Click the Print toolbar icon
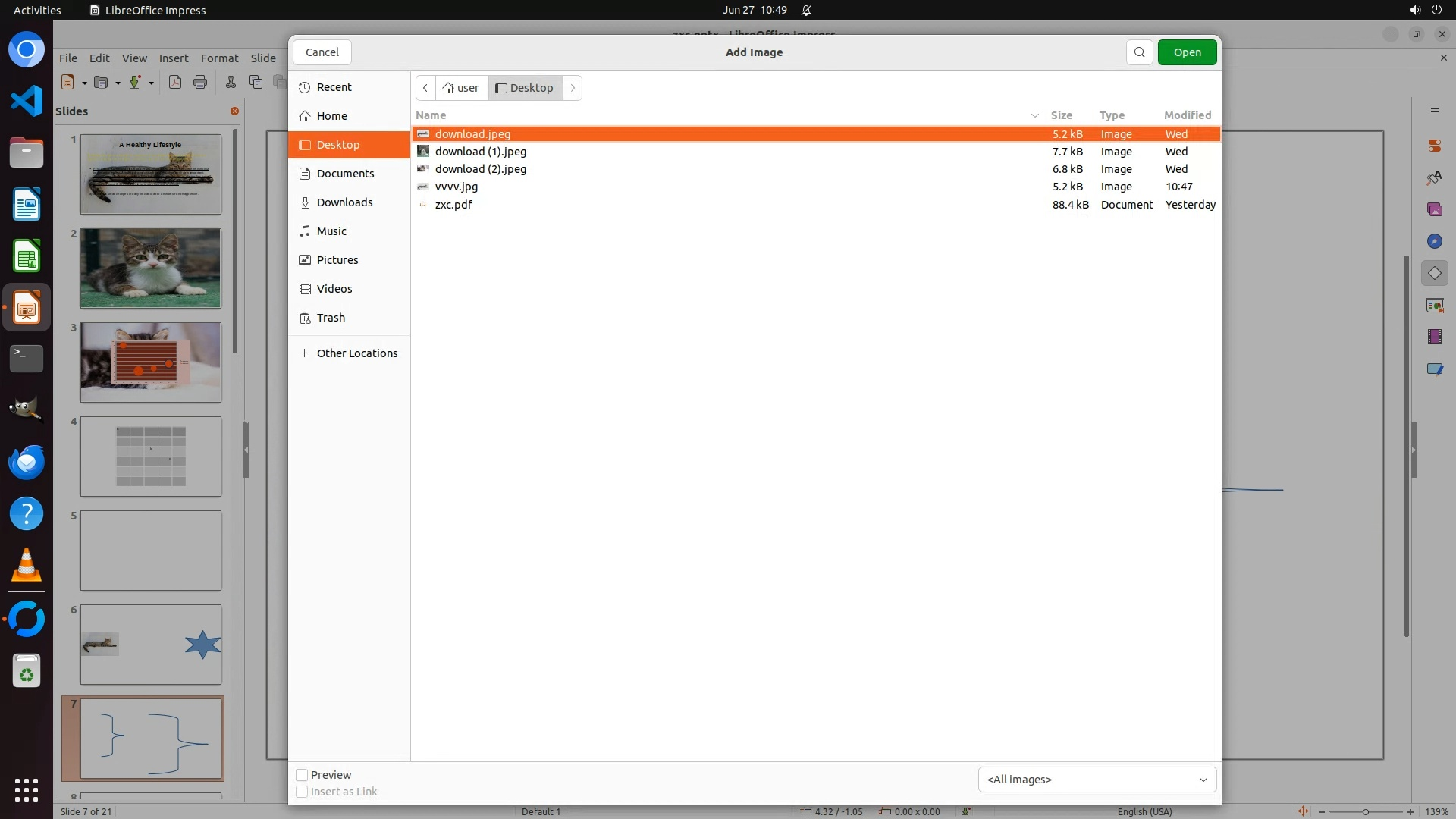1456x819 pixels. tap(200, 82)
